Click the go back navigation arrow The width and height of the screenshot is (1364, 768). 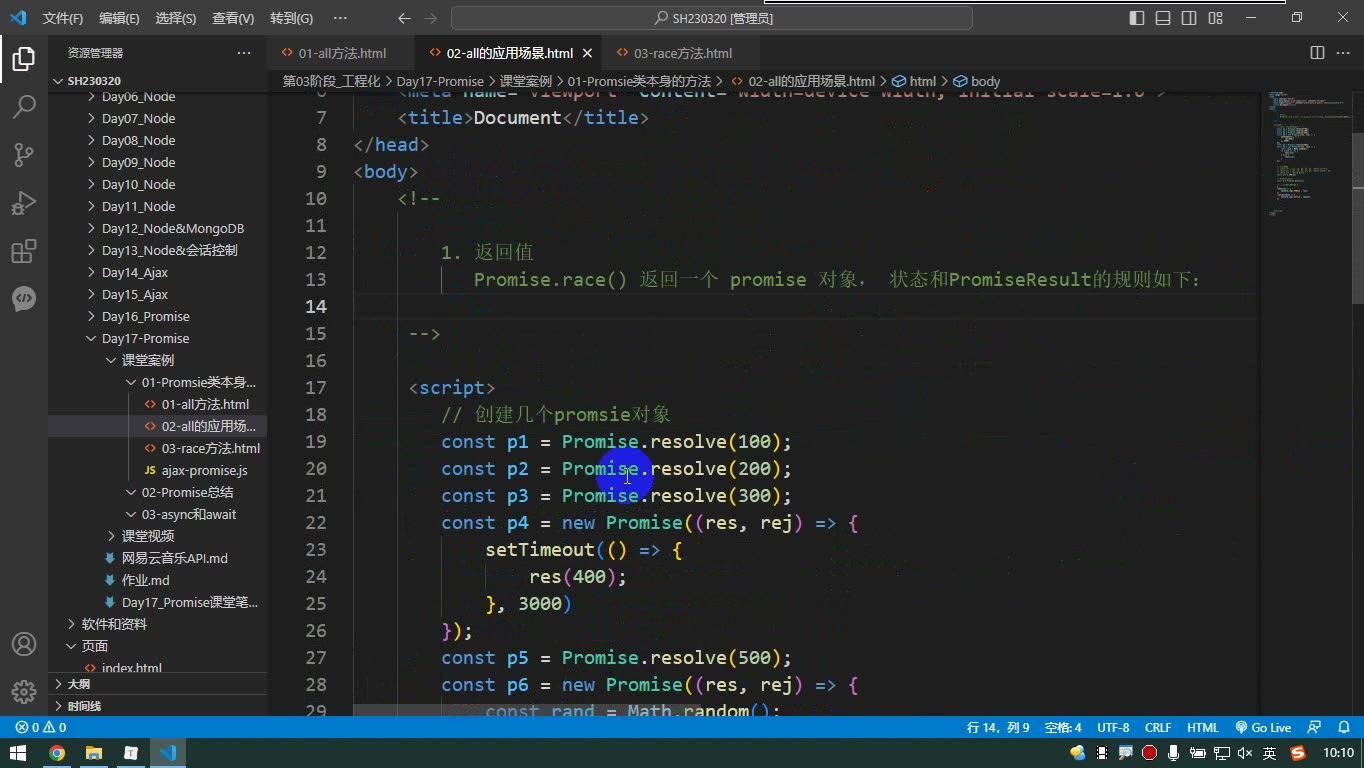pyautogui.click(x=404, y=18)
